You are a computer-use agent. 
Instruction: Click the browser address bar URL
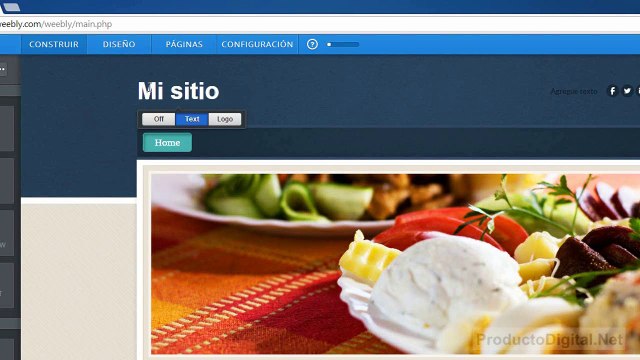coord(56,24)
